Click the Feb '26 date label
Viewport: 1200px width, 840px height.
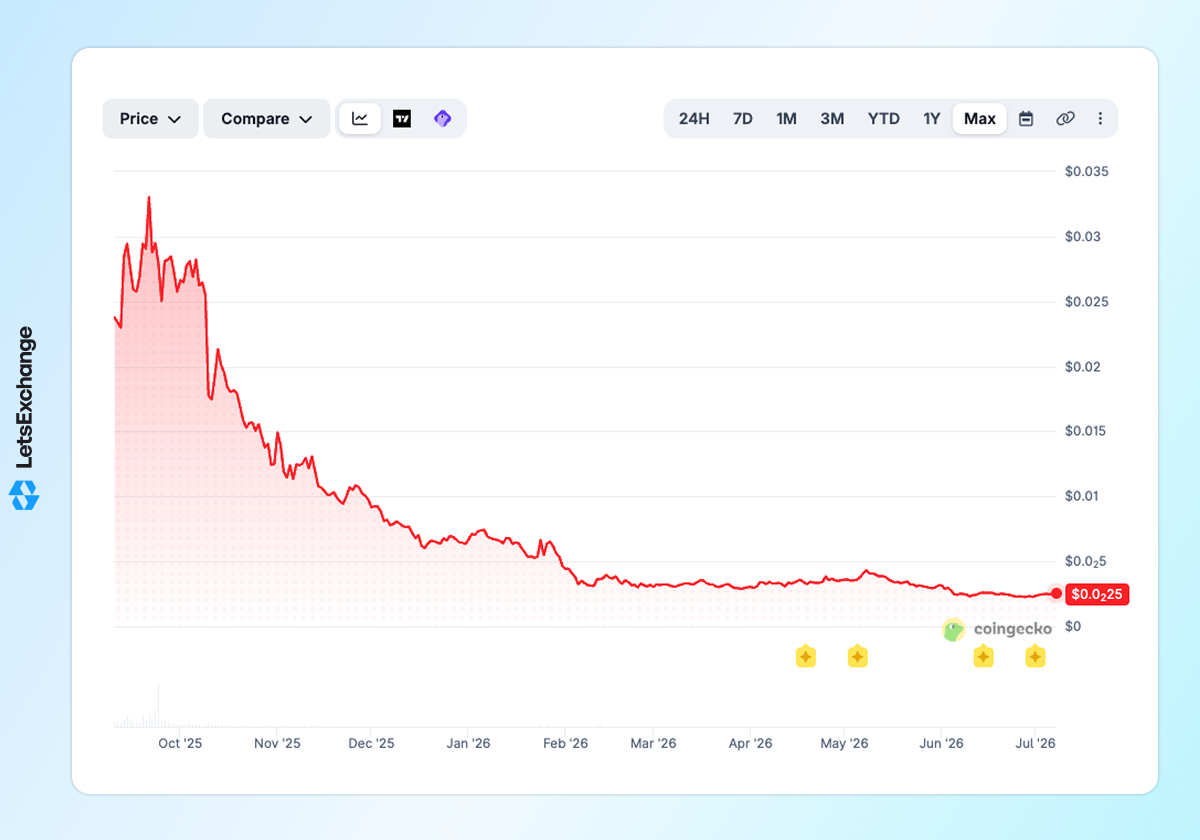point(565,743)
